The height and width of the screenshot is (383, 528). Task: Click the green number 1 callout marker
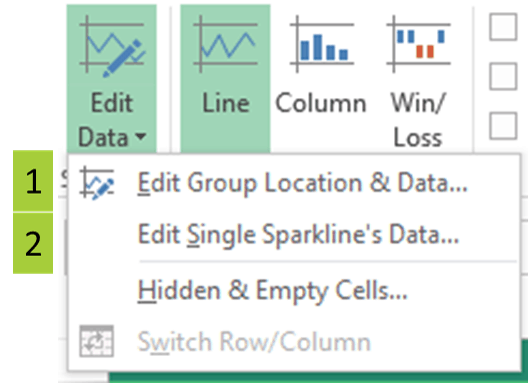[33, 181]
